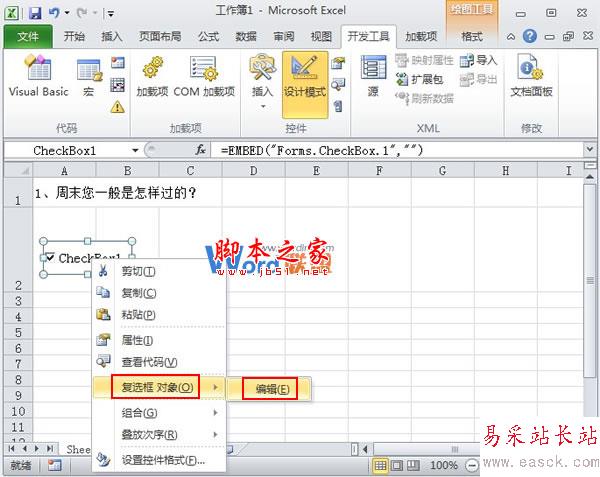Click the ribbon 查看代码 view code icon
The height and width of the screenshot is (477, 600).
point(338,85)
